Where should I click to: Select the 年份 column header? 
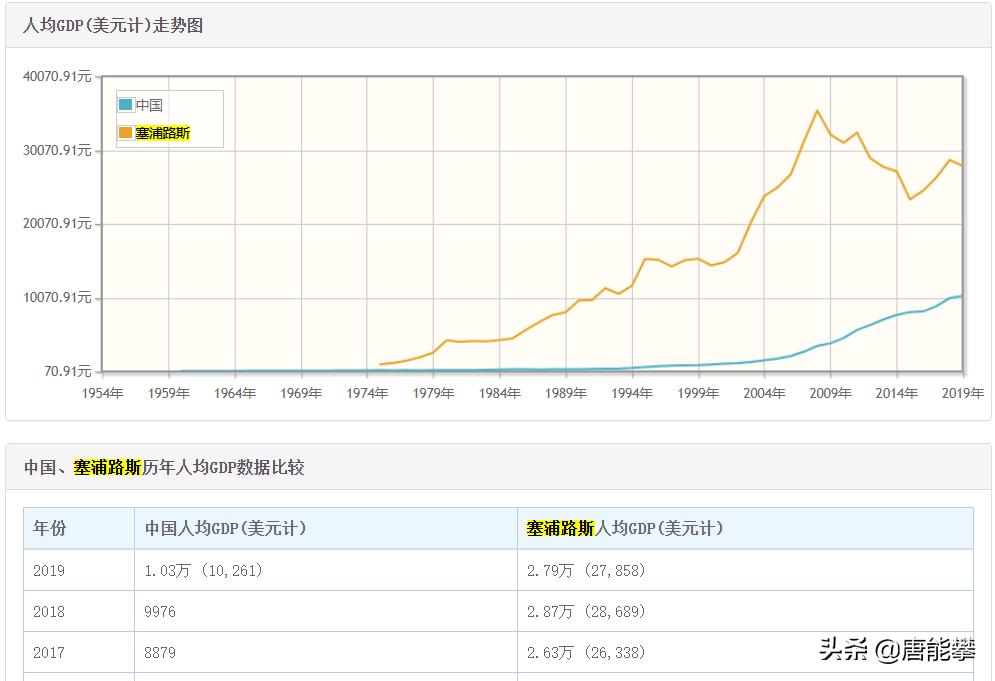(x=49, y=528)
